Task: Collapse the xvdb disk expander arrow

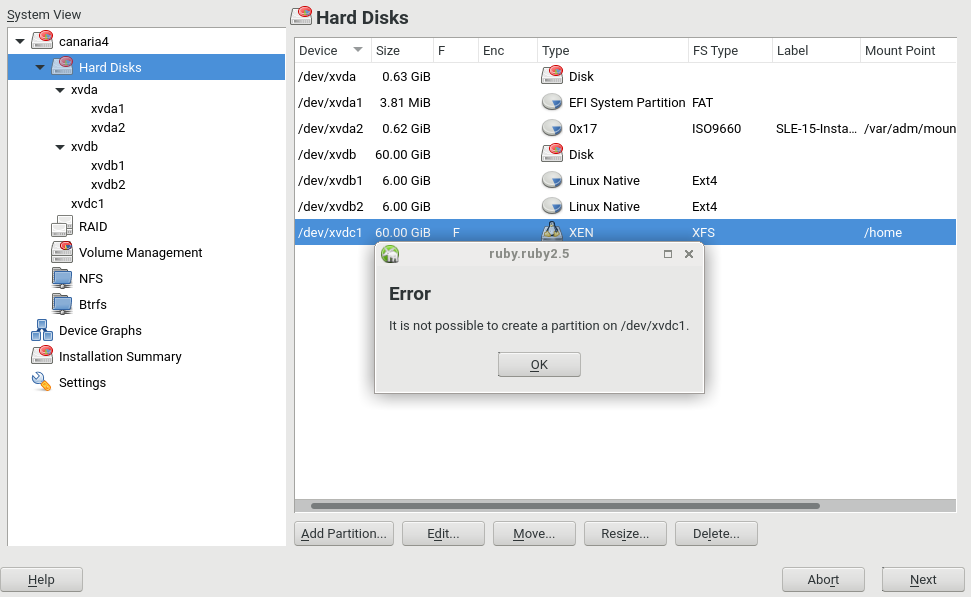Action: pyautogui.click(x=60, y=147)
